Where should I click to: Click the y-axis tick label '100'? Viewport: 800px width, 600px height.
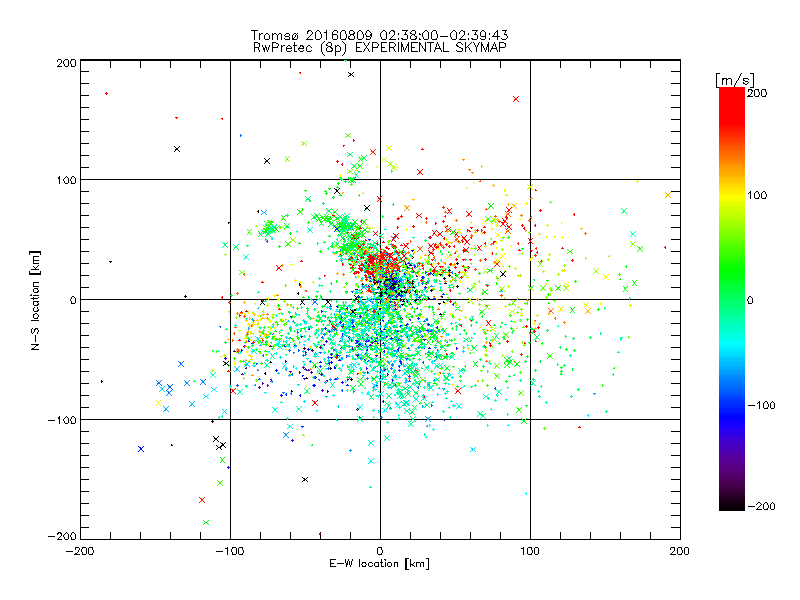pos(66,180)
